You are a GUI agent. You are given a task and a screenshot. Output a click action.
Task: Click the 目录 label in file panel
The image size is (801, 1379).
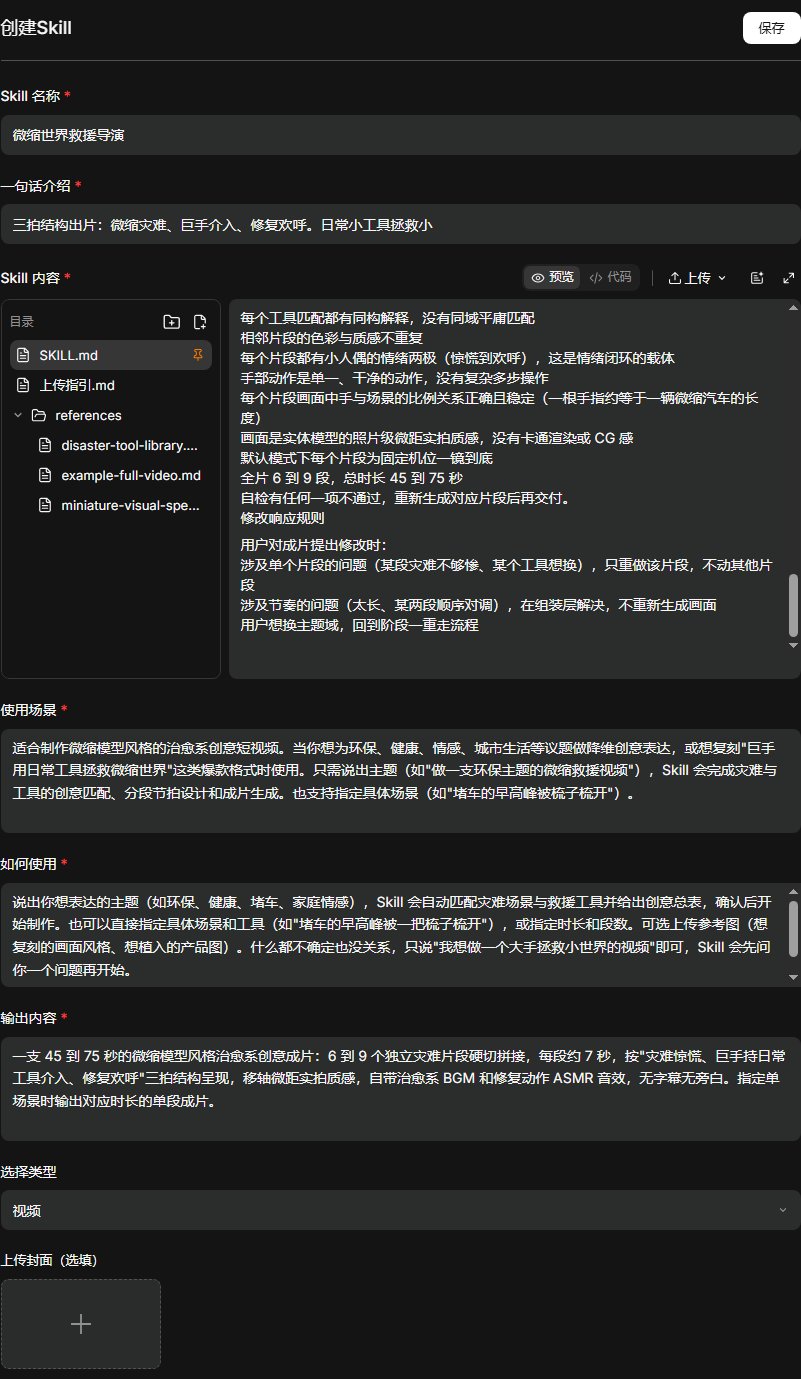[22, 322]
